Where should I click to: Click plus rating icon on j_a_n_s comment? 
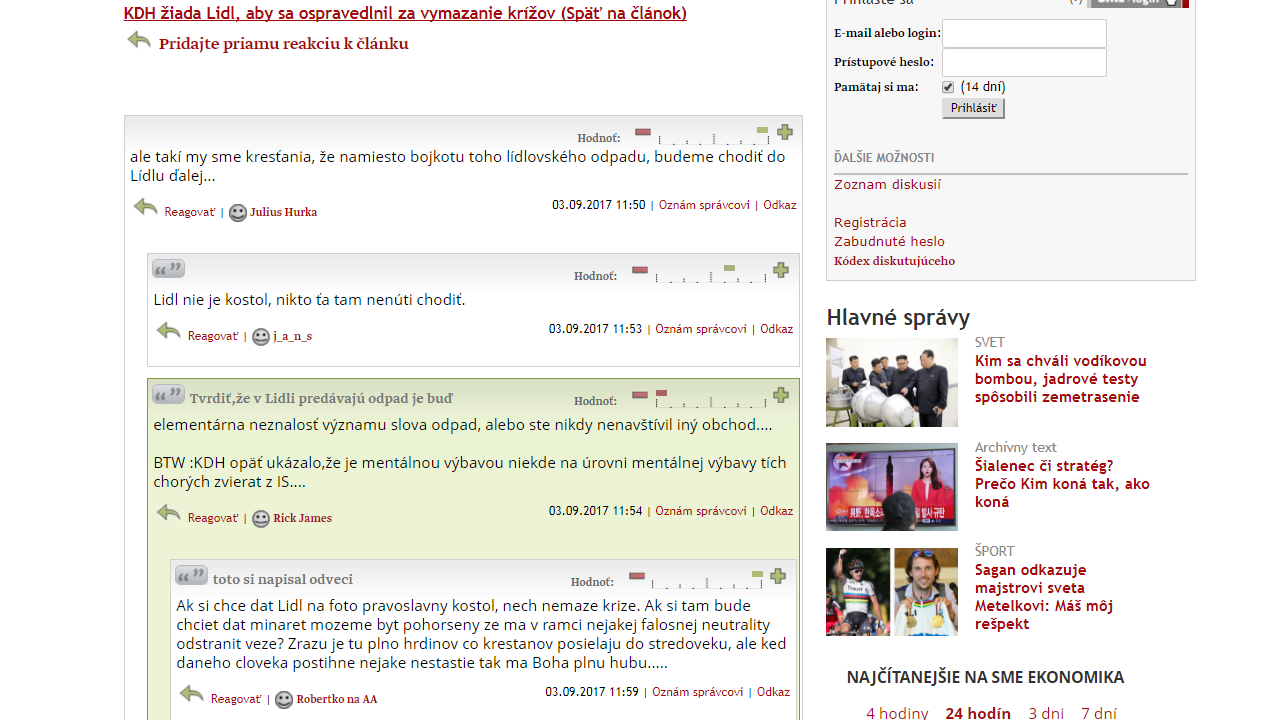(781, 270)
